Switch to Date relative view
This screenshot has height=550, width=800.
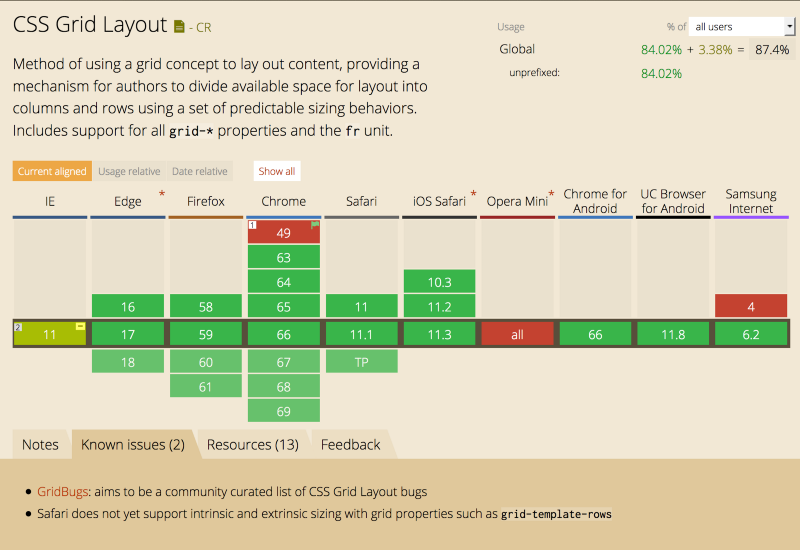coord(199,171)
